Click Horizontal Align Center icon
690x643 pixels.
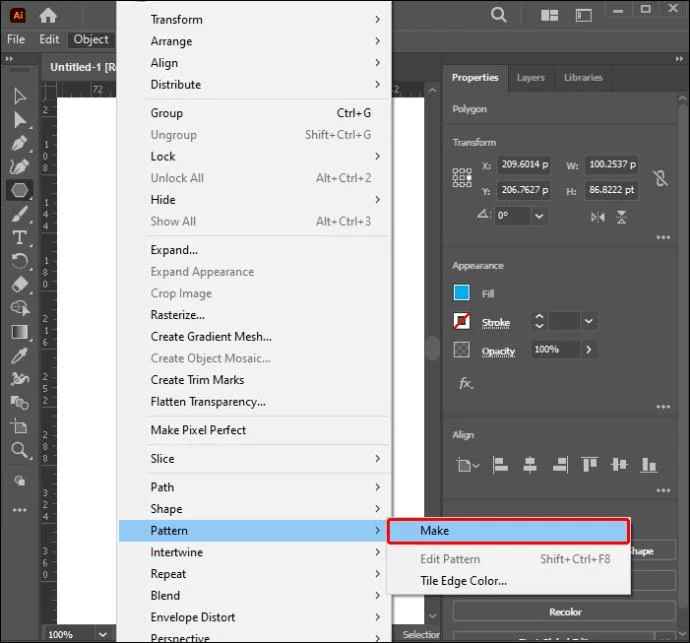[530, 465]
